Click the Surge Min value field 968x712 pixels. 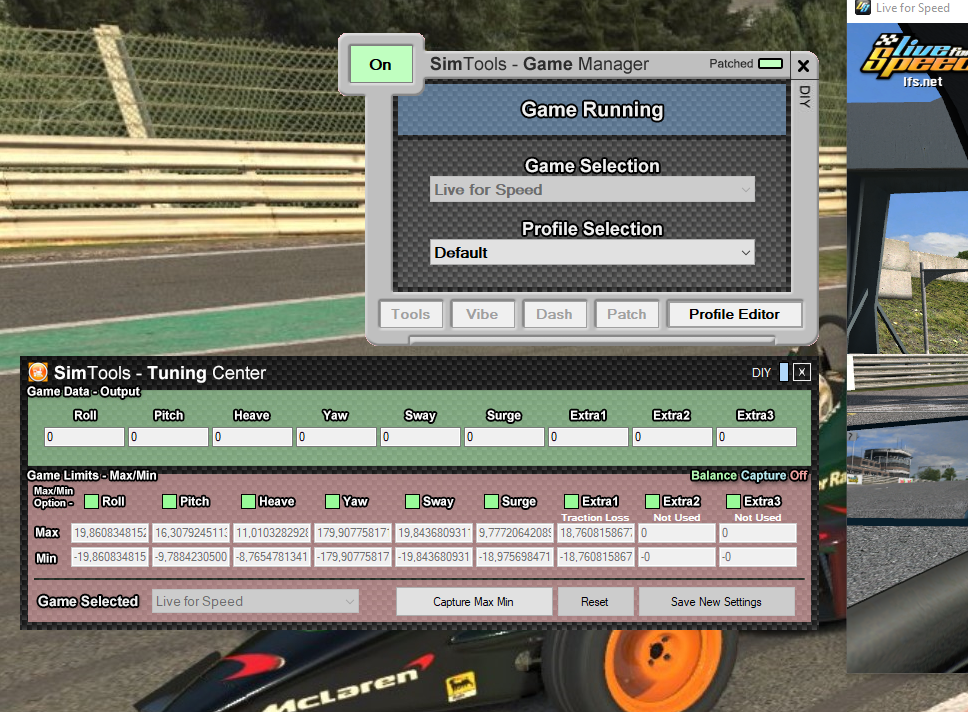[514, 557]
